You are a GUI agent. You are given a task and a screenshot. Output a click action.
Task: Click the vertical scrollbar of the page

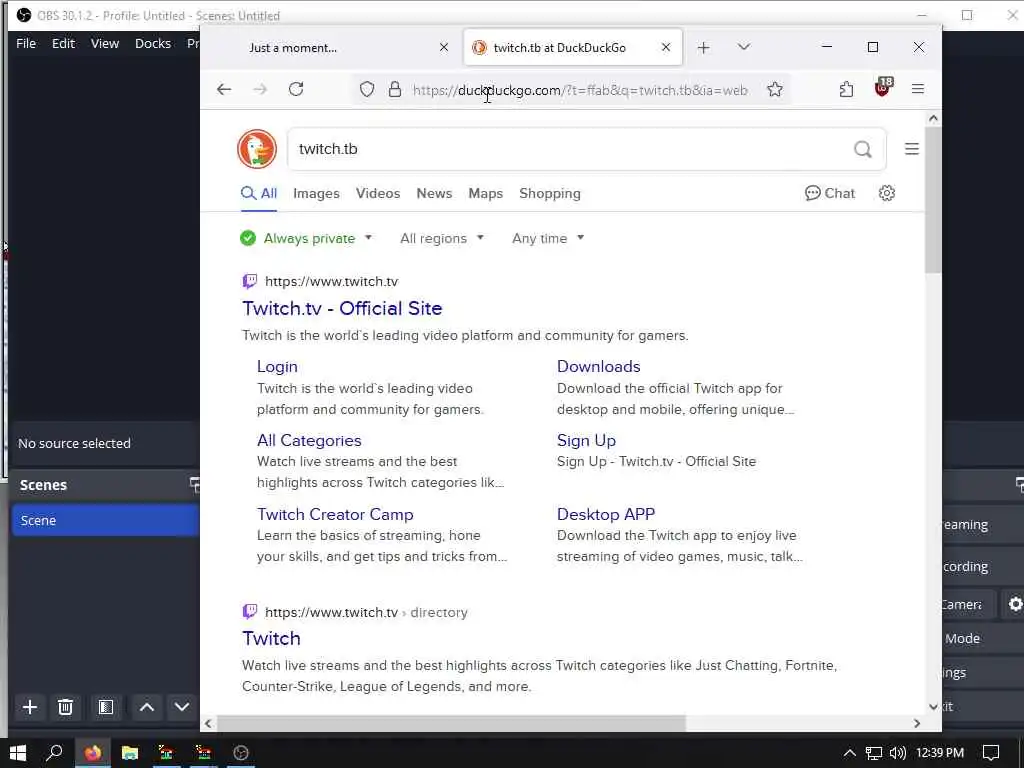(933, 200)
